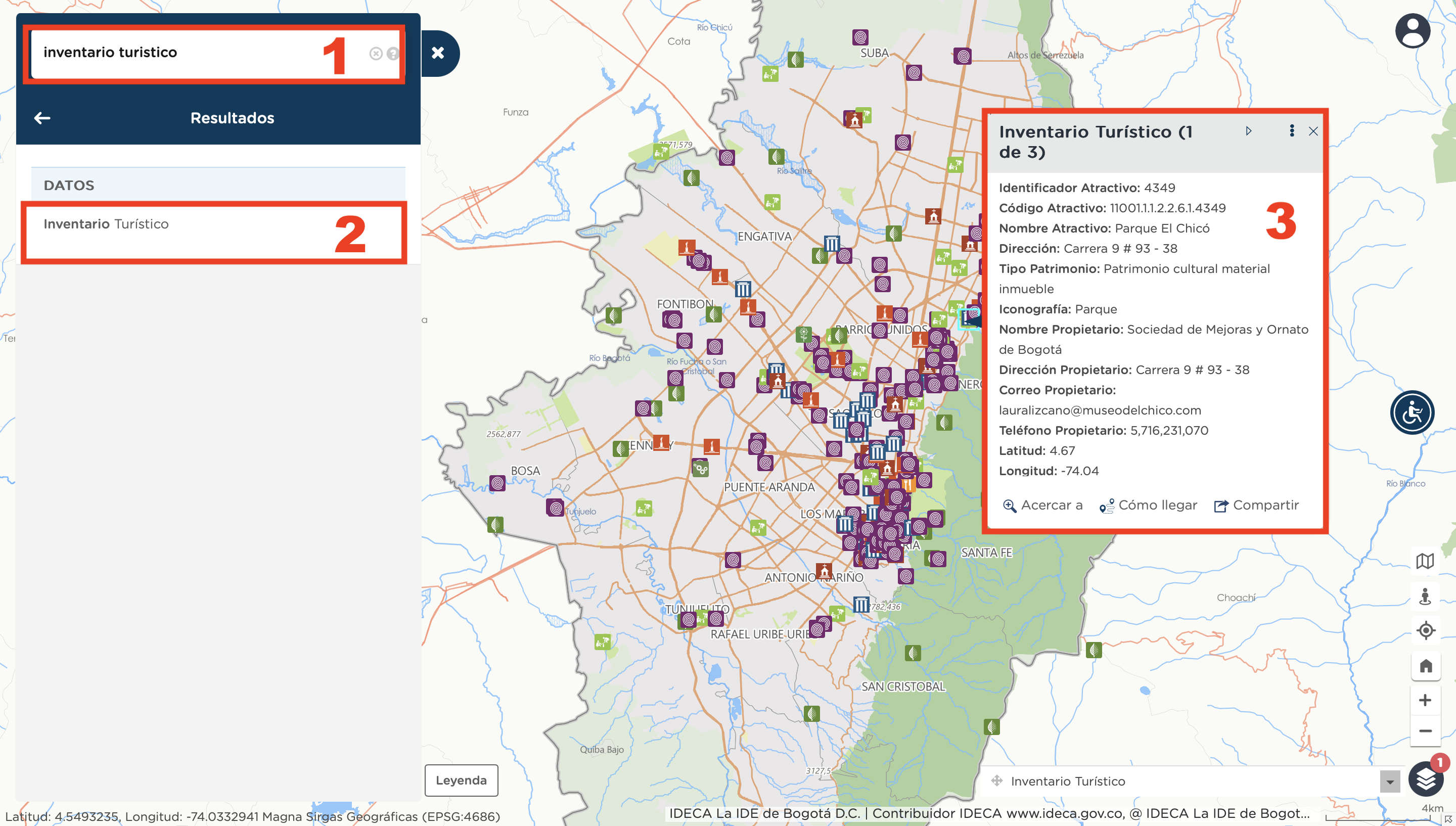Clear the search text with circle-x icon

tap(376, 53)
